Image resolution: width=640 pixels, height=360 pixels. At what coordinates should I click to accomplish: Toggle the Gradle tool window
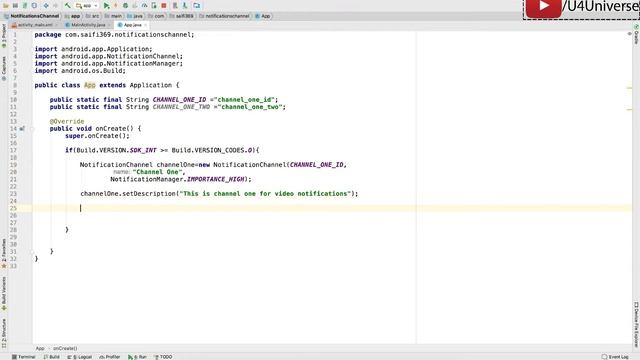click(x=636, y=34)
